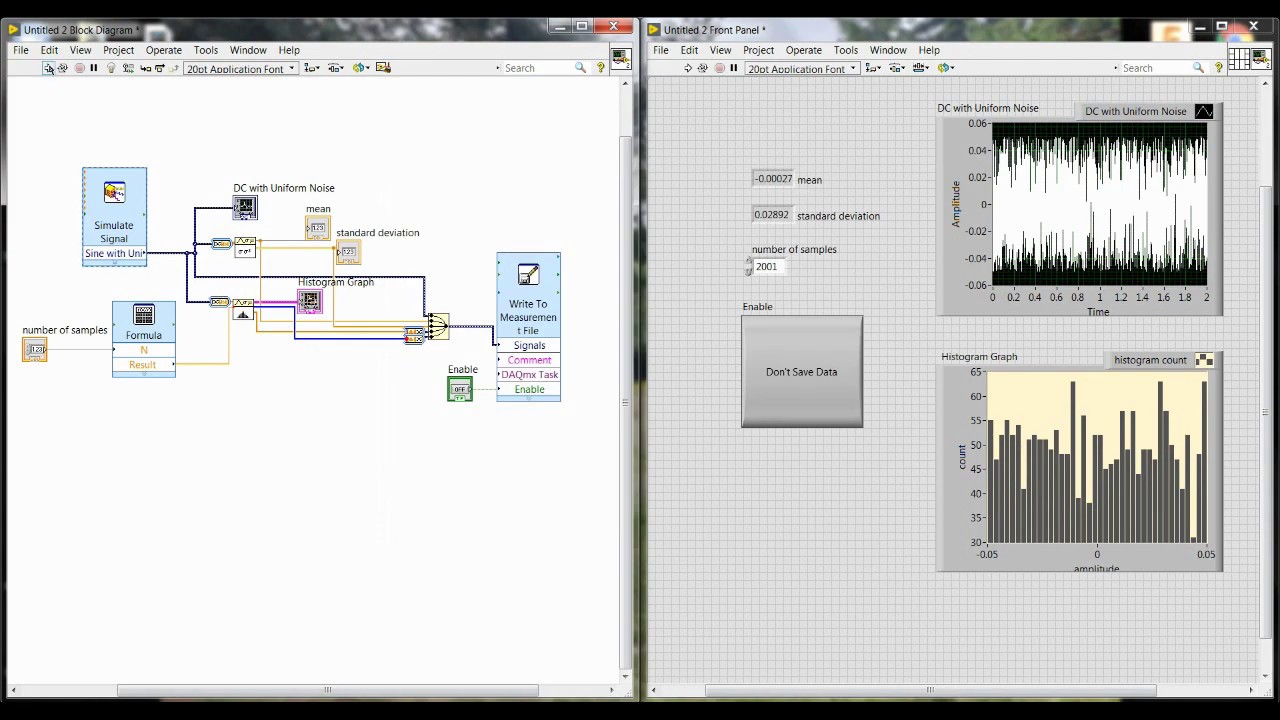Open Tools menu in Block Diagram window
This screenshot has width=1280, height=720.
[206, 50]
